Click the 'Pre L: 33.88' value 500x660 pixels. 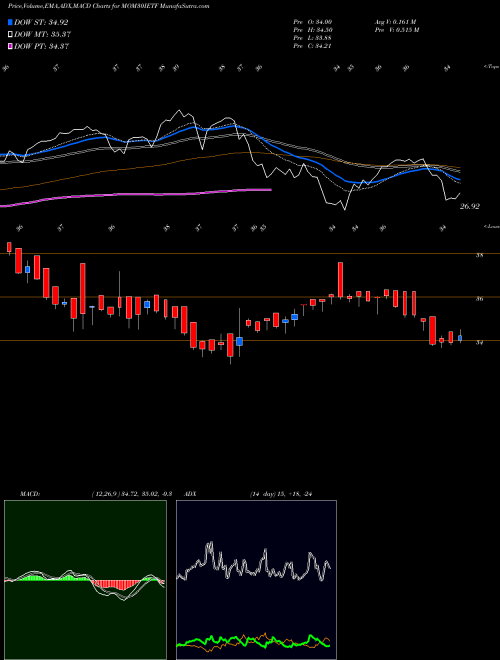(313, 38)
